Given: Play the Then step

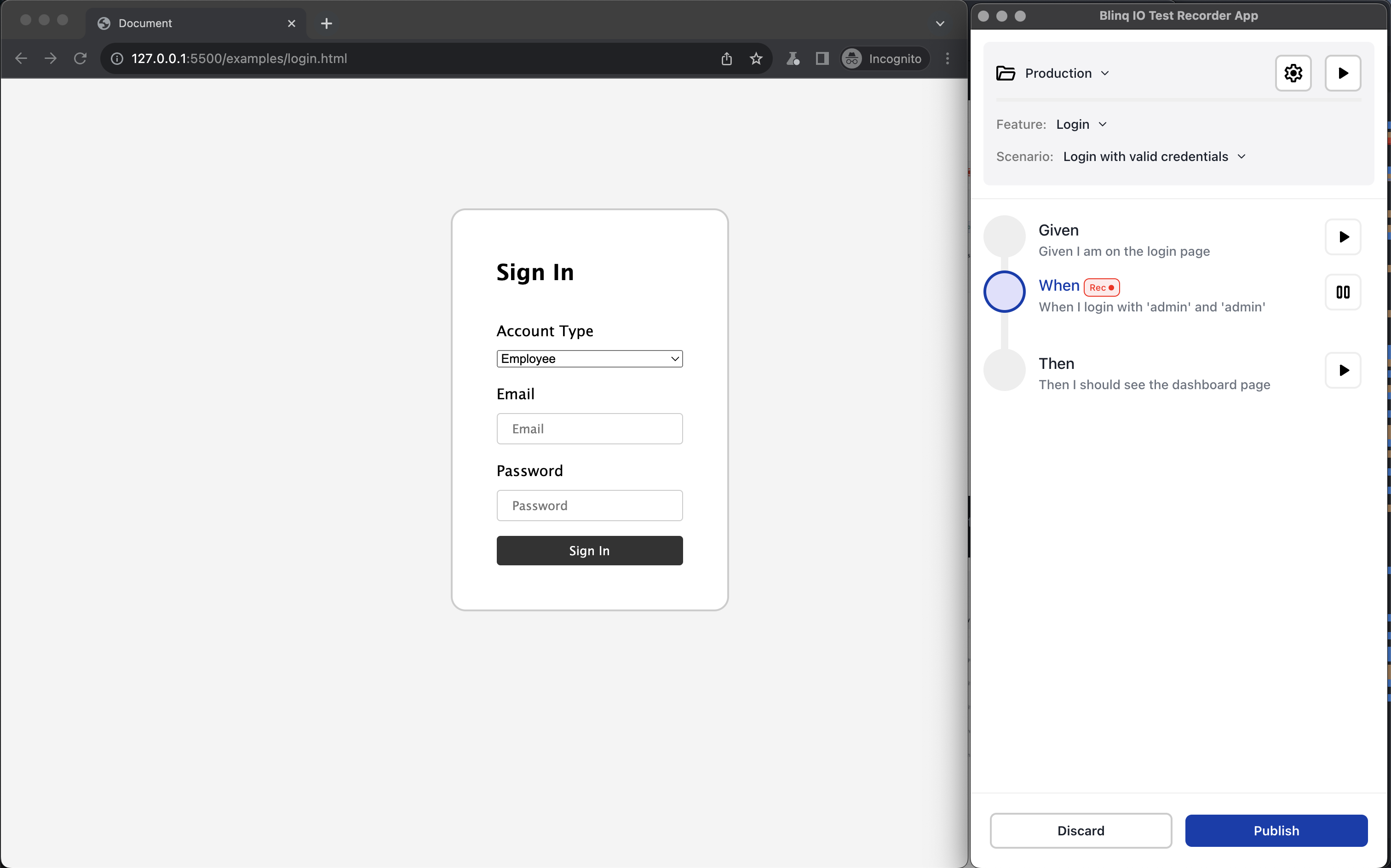Looking at the screenshot, I should point(1342,370).
